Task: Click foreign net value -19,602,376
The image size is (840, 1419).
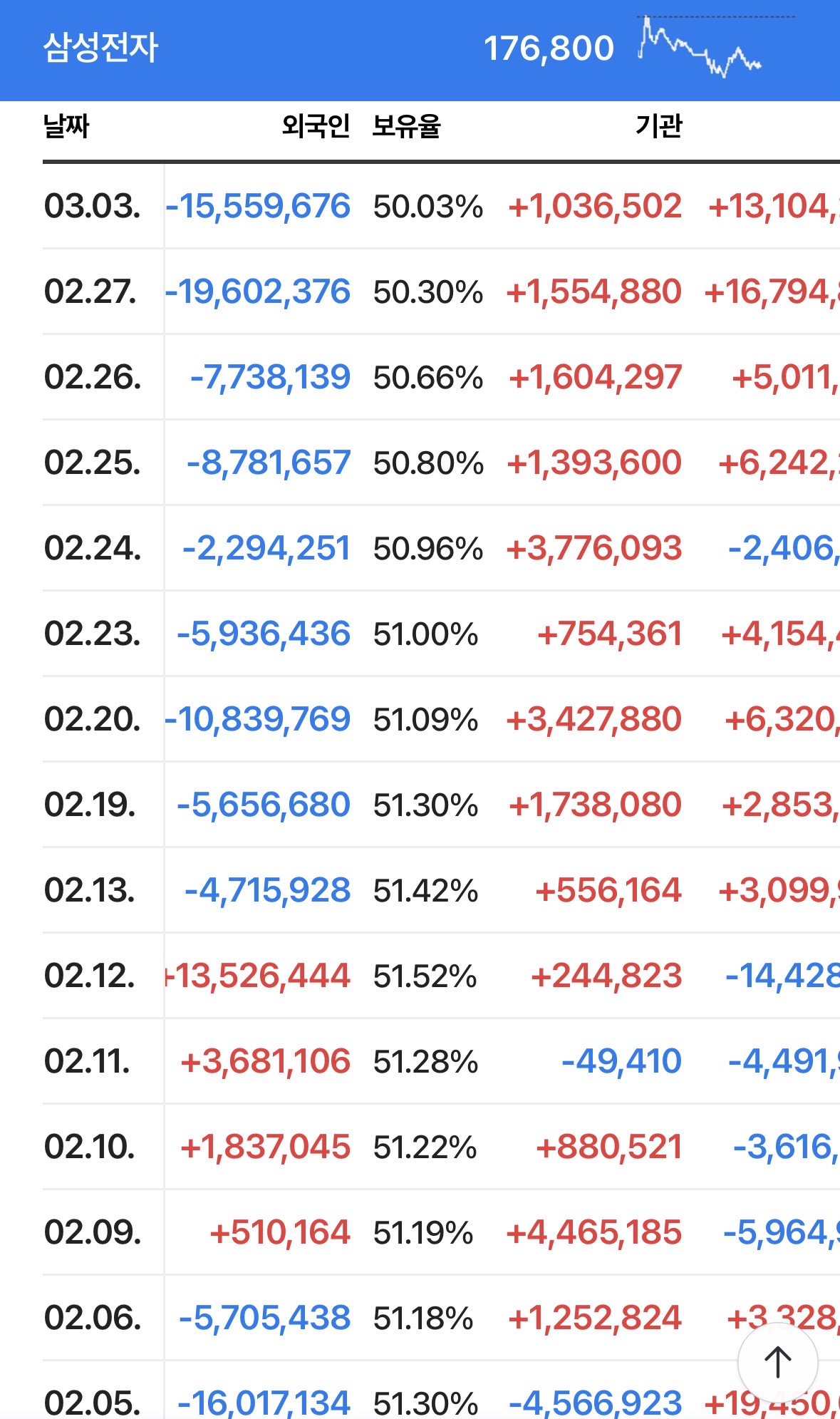Action: [x=258, y=291]
